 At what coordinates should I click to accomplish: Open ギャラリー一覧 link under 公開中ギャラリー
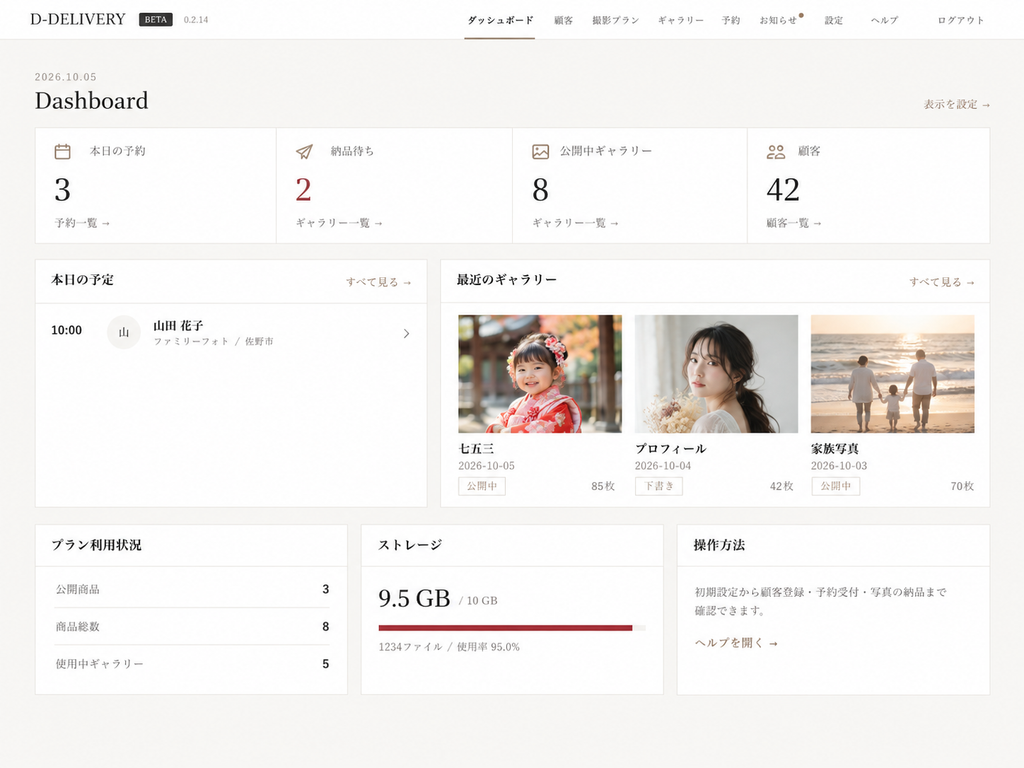pos(575,223)
